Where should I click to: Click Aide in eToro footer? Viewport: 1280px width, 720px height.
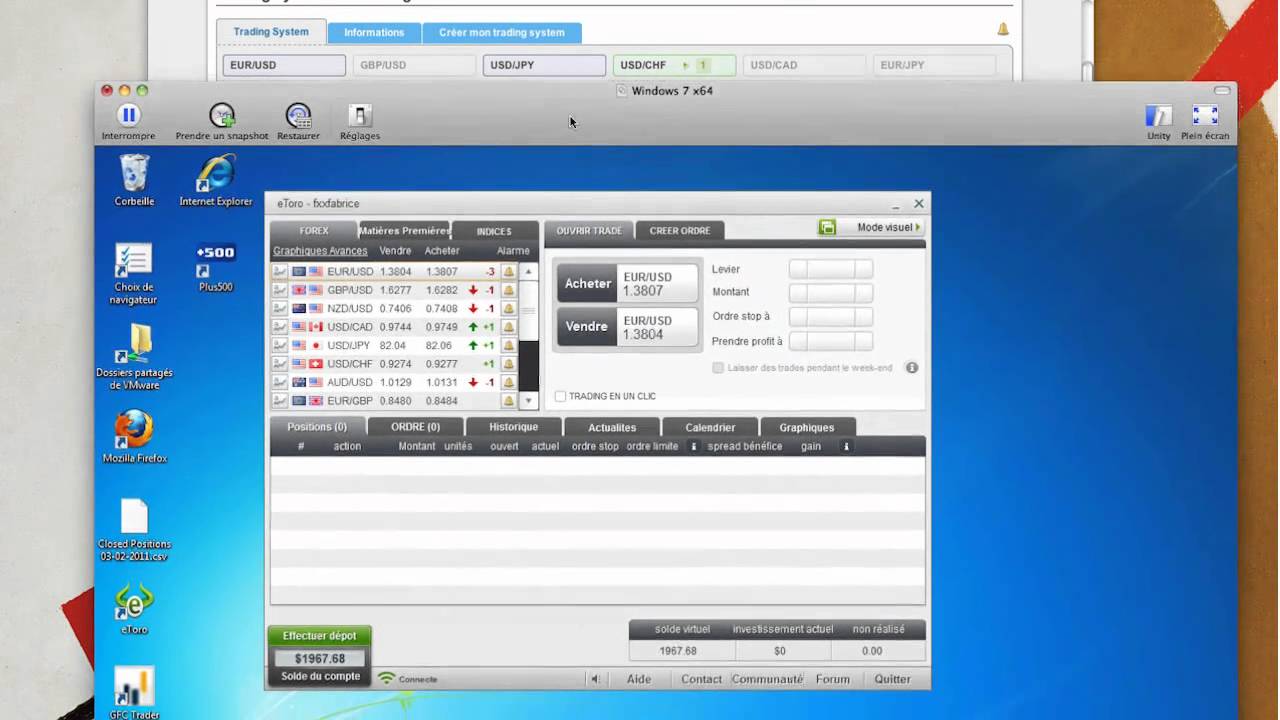(x=639, y=679)
